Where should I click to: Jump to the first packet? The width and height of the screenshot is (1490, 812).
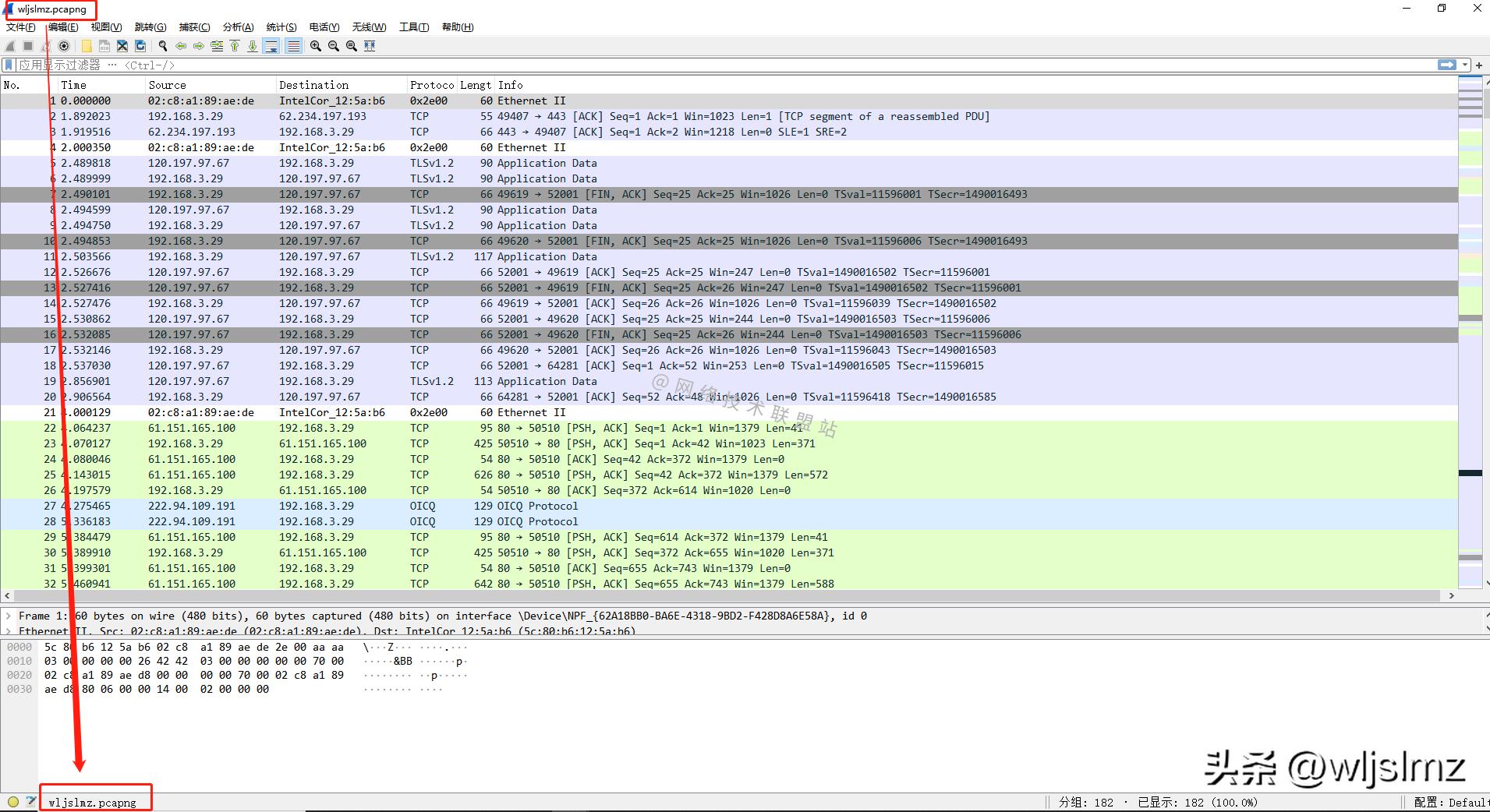[235, 46]
